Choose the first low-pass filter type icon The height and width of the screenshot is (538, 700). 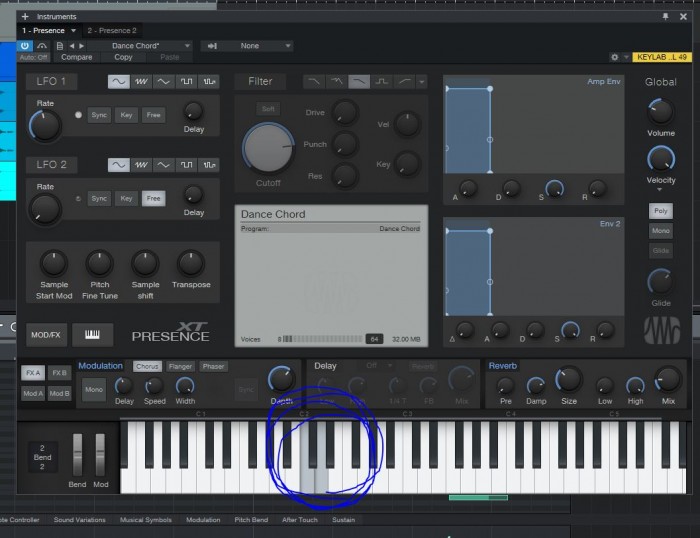click(x=314, y=81)
